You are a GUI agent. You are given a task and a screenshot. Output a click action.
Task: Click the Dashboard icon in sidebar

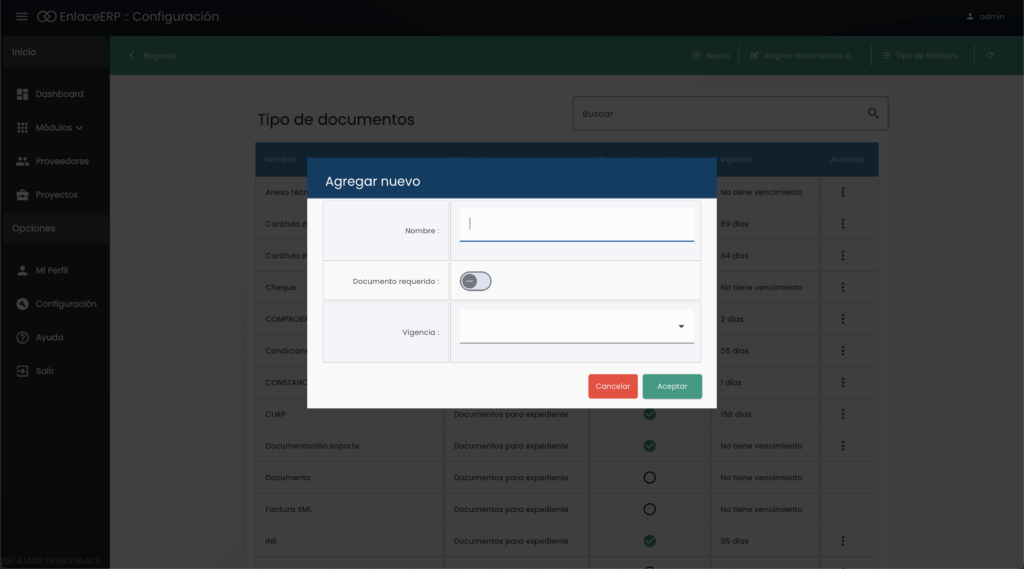tap(23, 94)
